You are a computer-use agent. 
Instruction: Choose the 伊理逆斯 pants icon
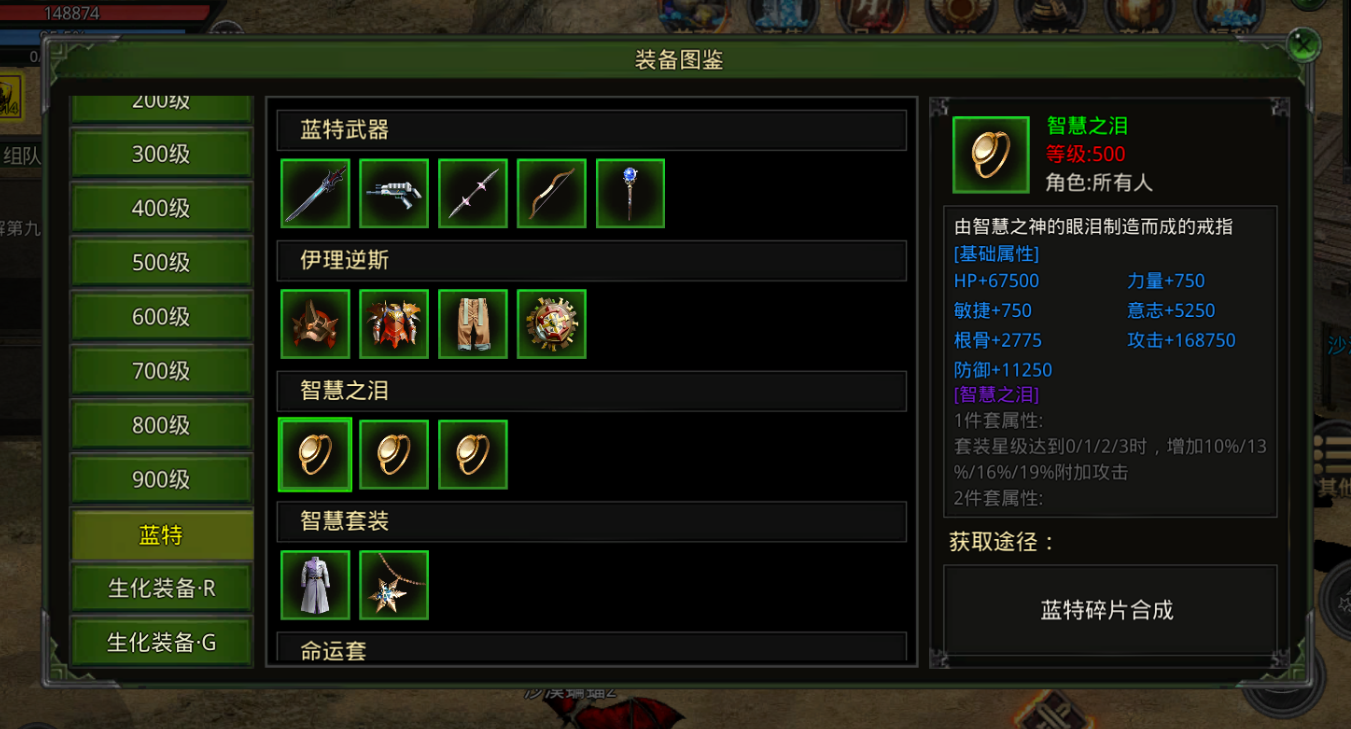click(x=473, y=324)
